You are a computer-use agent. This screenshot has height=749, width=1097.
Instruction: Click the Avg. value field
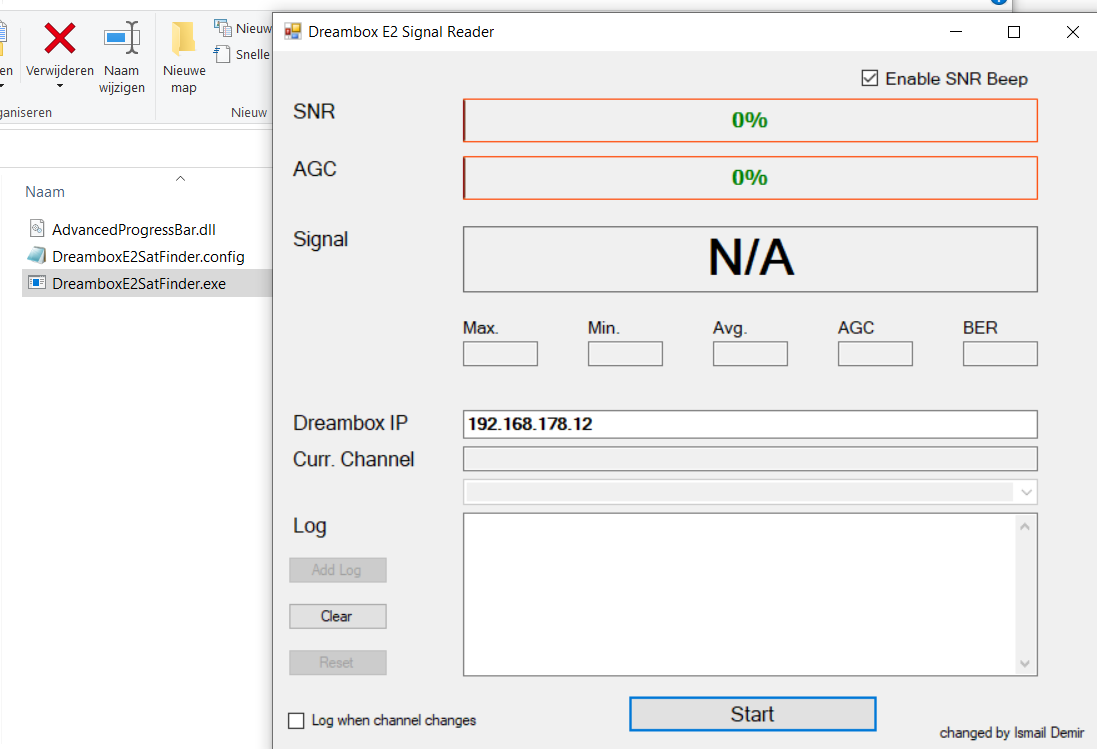tap(750, 354)
